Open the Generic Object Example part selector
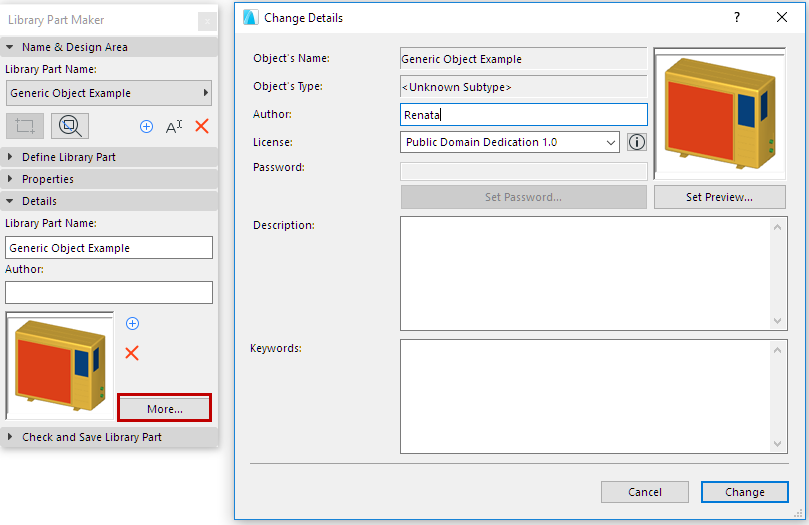Viewport: 809px width, 525px height. [109, 93]
